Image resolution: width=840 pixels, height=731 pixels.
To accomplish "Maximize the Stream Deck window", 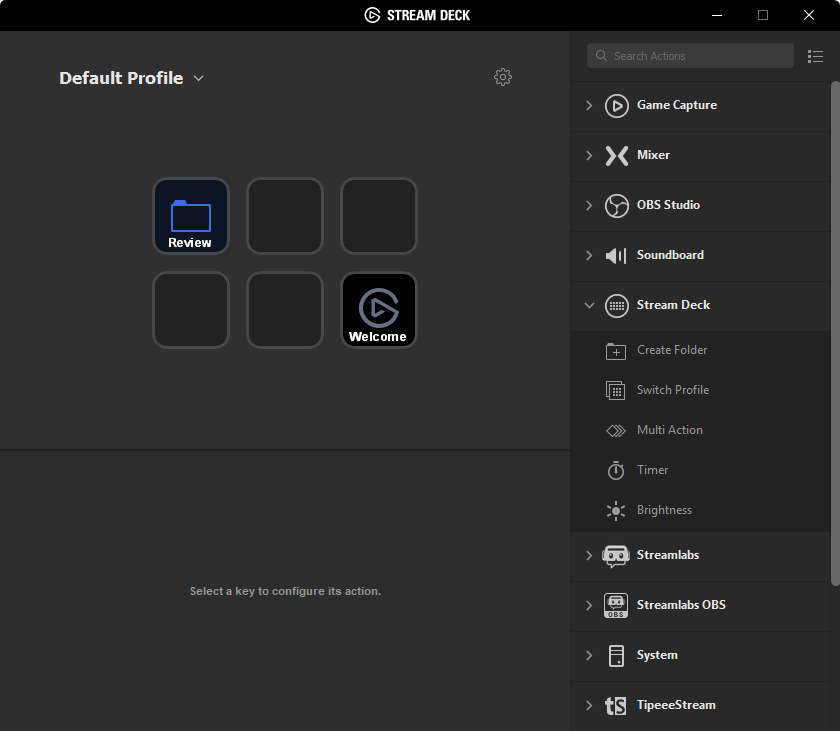I will [x=763, y=15].
